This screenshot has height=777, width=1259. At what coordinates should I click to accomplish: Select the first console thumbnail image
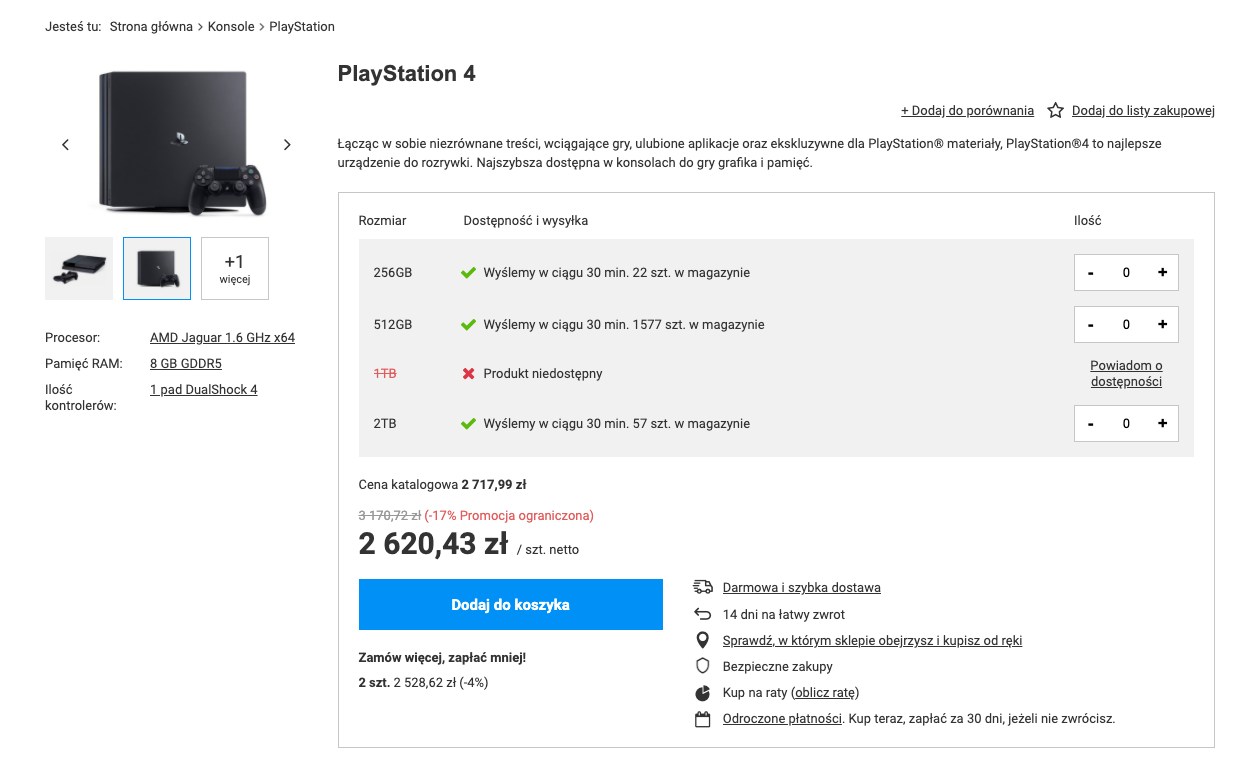point(79,268)
